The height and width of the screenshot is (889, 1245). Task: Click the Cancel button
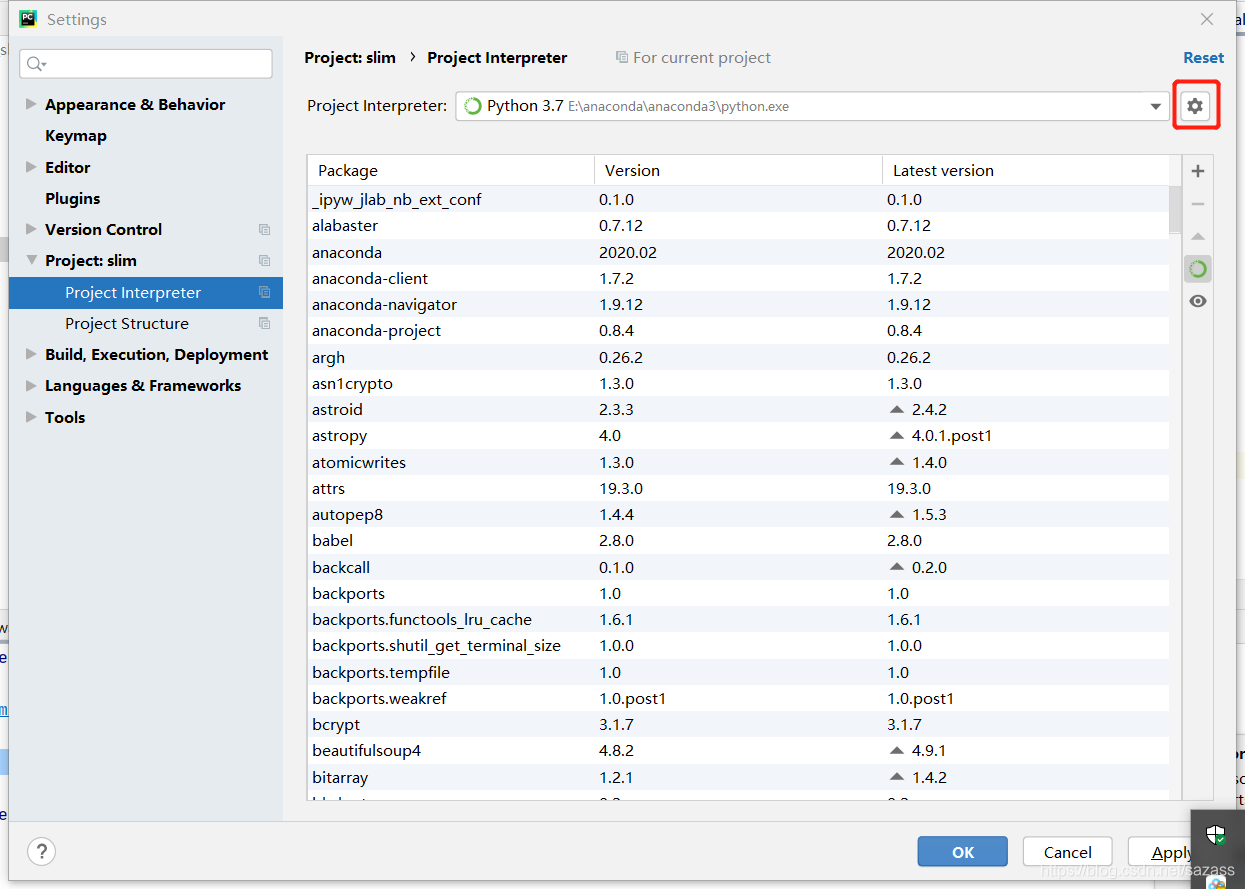click(1068, 852)
